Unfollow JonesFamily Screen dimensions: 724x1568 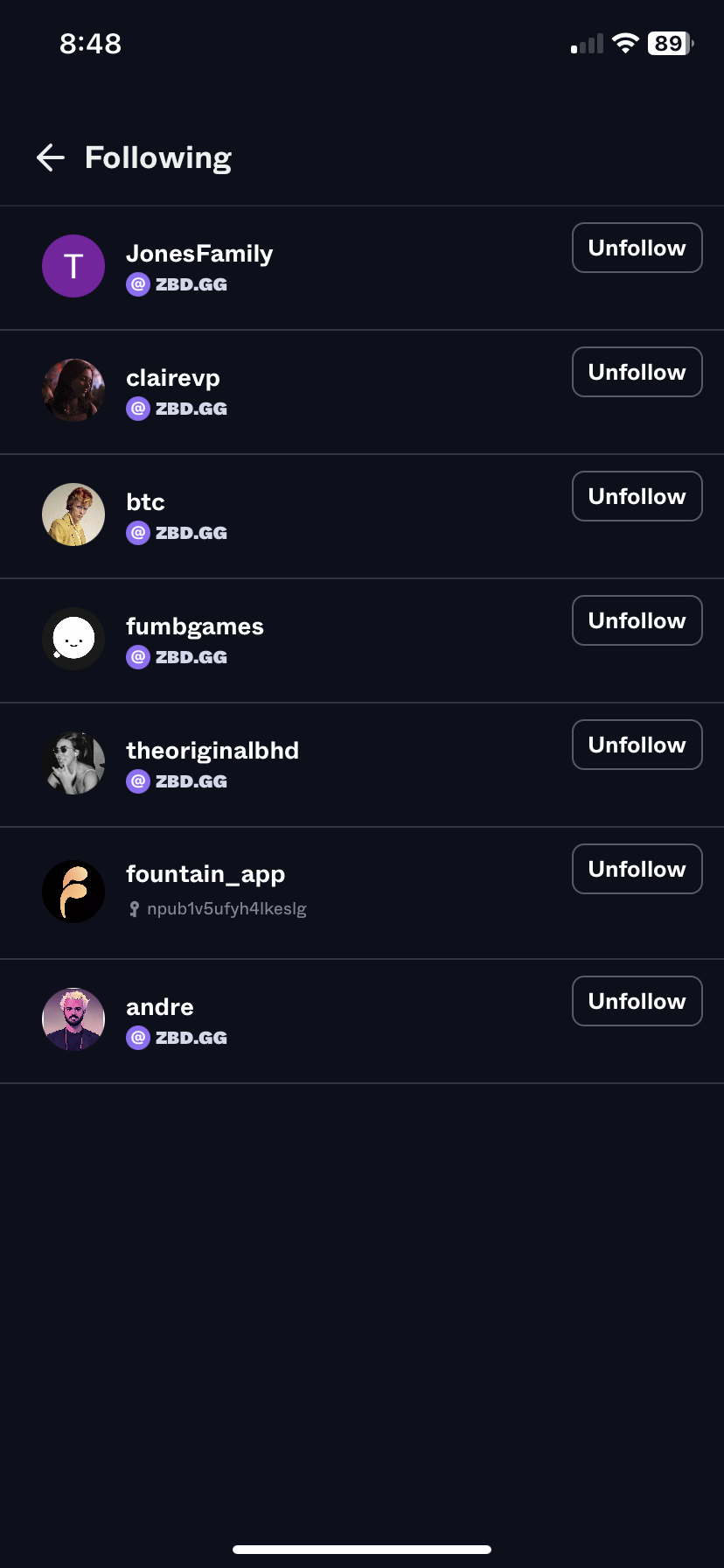[x=637, y=248]
